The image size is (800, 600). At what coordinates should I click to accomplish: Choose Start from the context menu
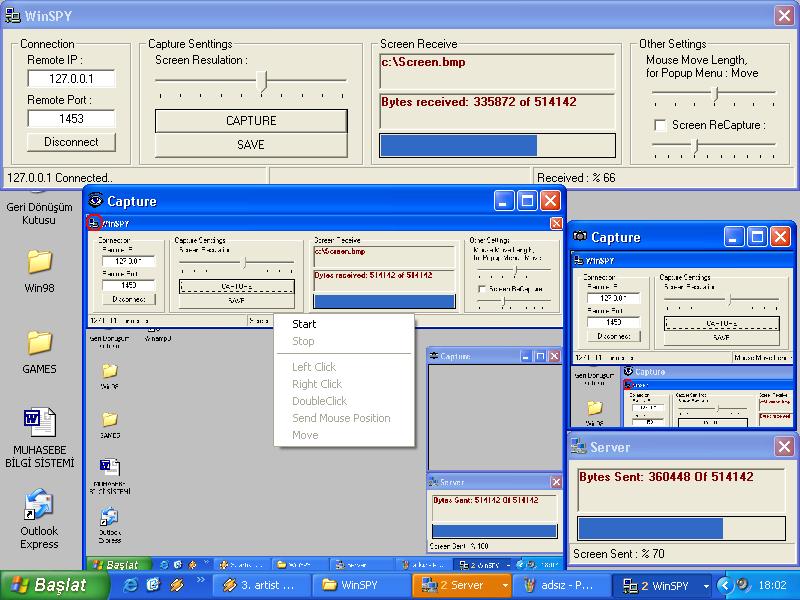304,324
